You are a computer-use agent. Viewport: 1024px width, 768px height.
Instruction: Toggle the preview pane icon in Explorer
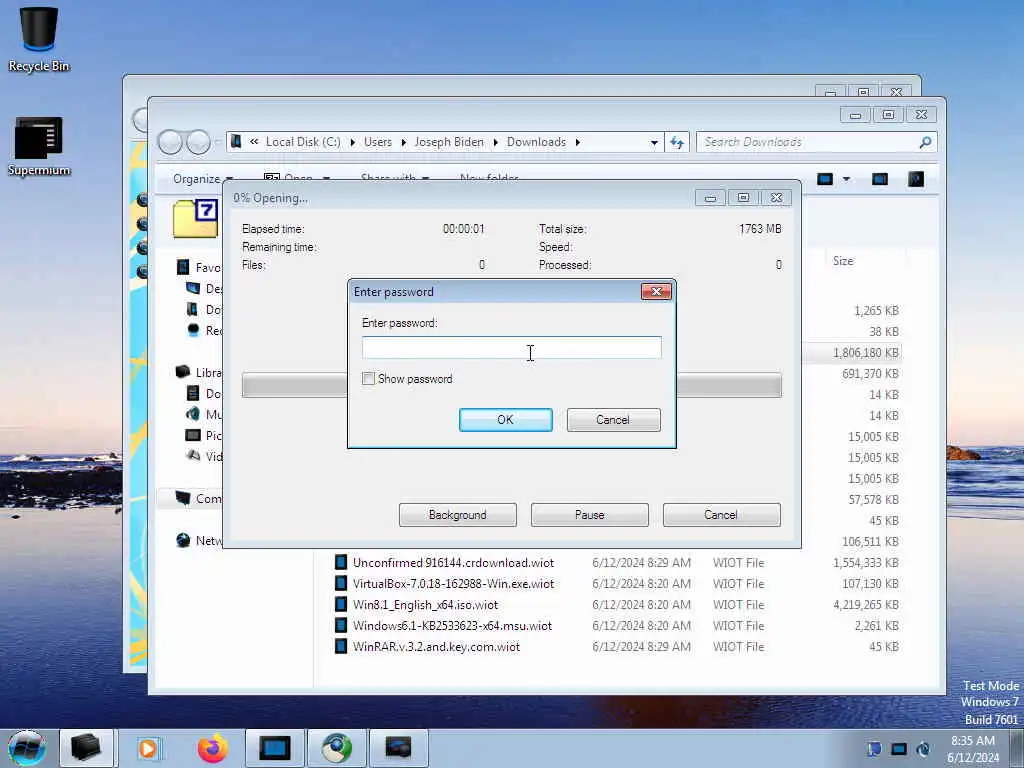(880, 179)
